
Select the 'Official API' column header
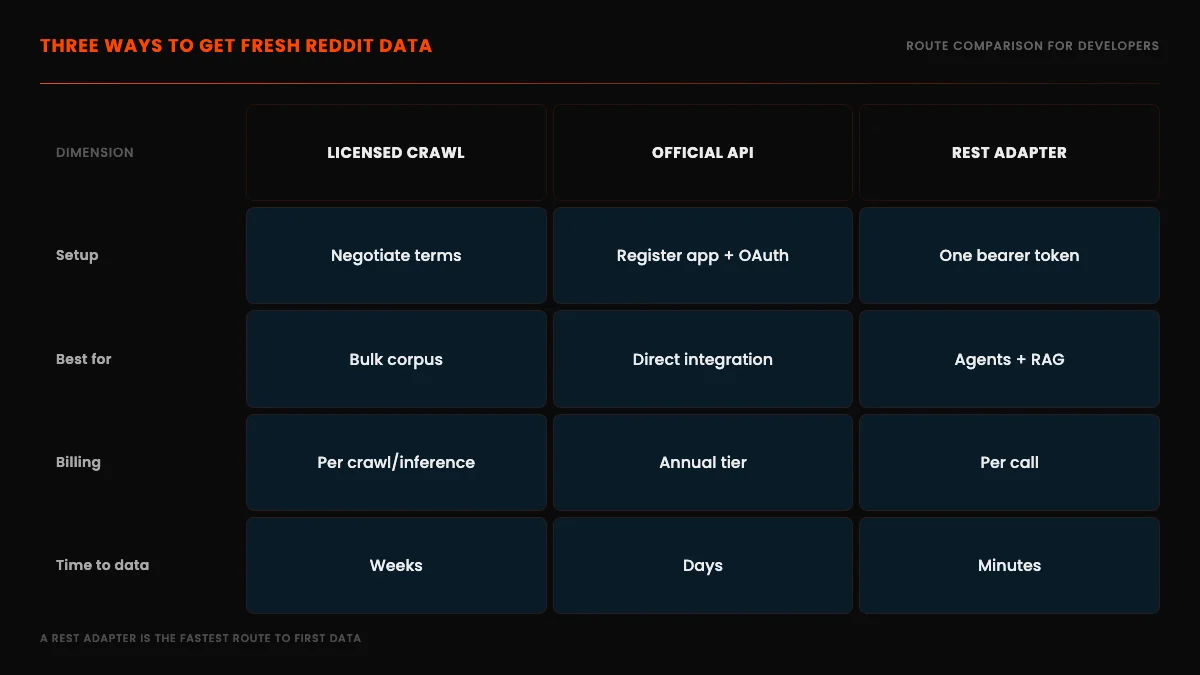point(703,152)
